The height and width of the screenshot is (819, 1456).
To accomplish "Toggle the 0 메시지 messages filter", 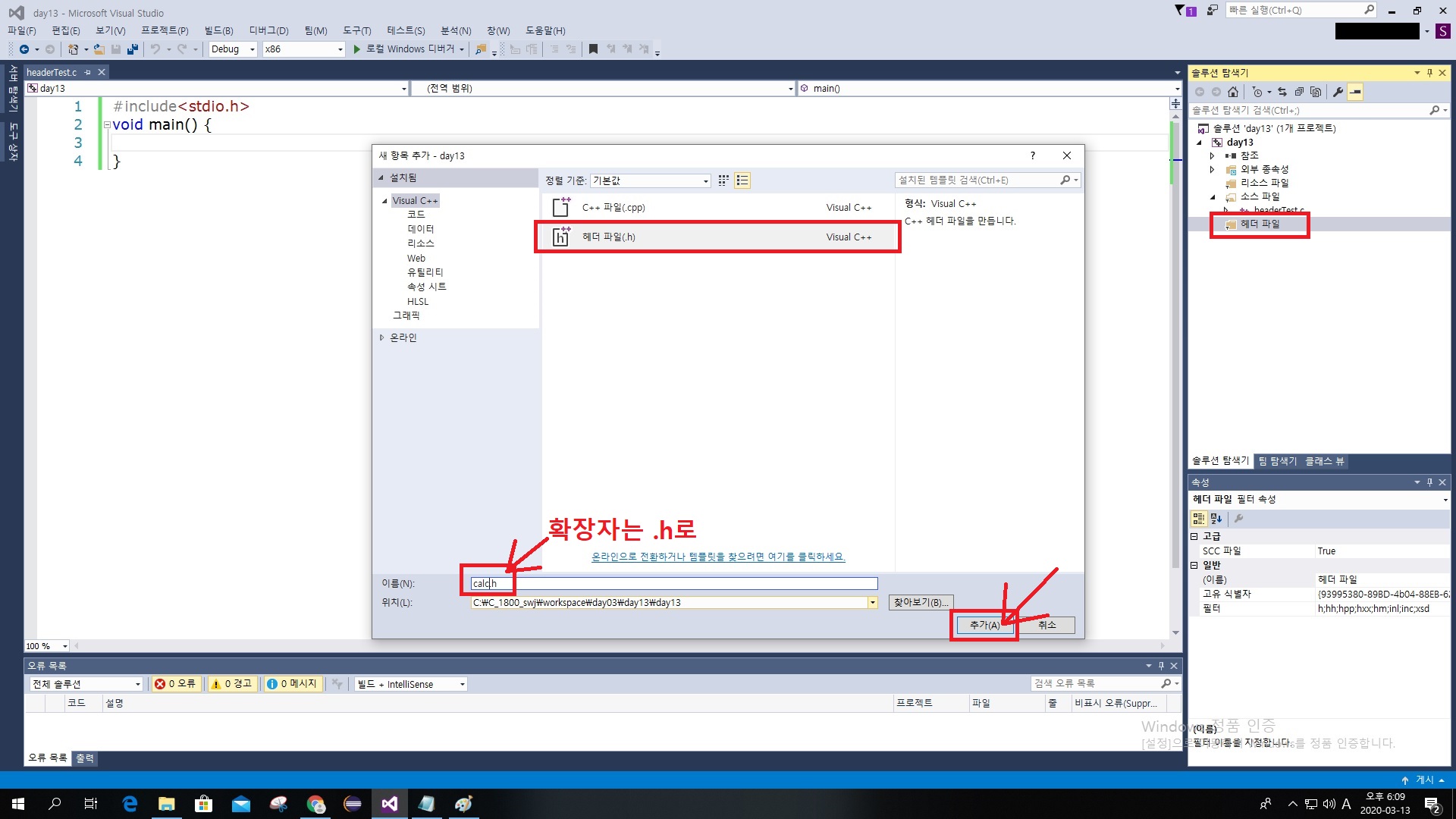I will tap(292, 684).
